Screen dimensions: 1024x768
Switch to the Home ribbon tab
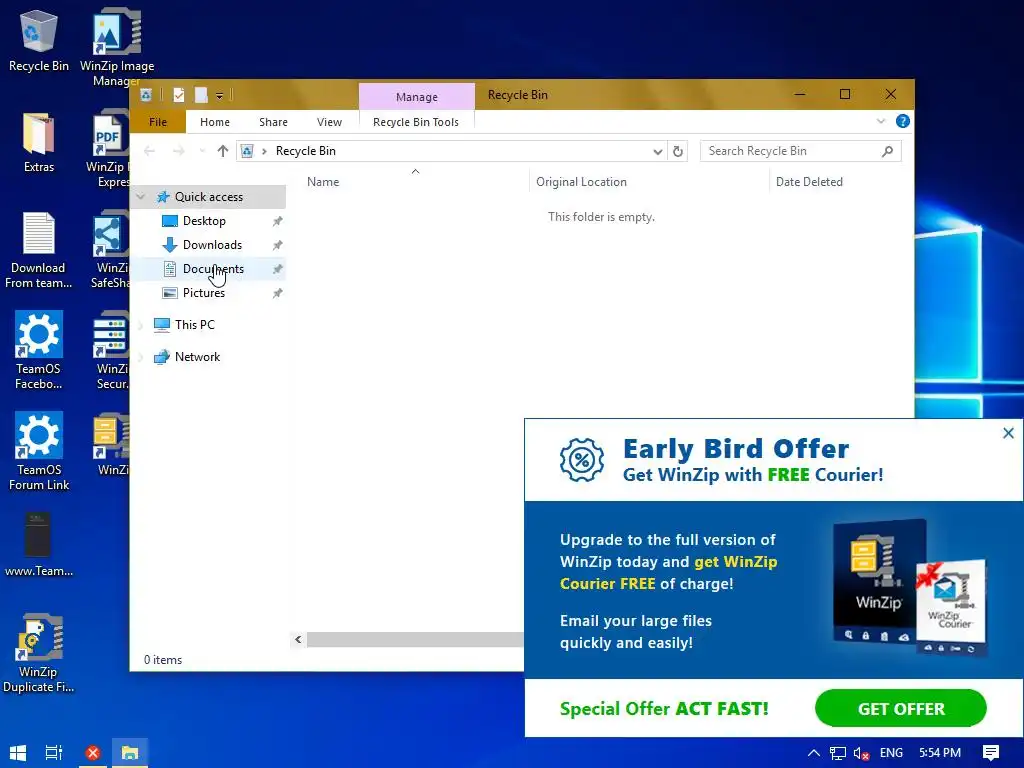[215, 122]
